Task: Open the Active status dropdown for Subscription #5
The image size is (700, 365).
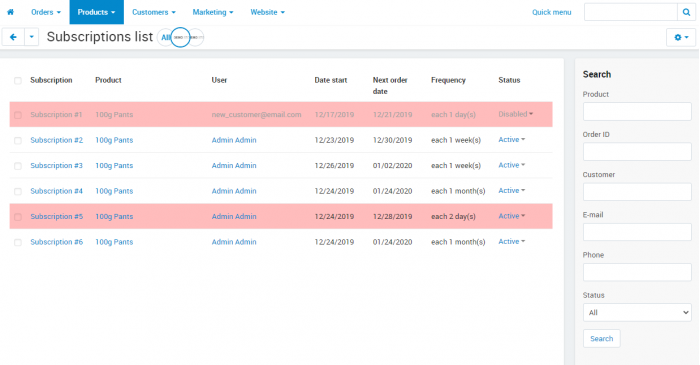Action: (512, 216)
